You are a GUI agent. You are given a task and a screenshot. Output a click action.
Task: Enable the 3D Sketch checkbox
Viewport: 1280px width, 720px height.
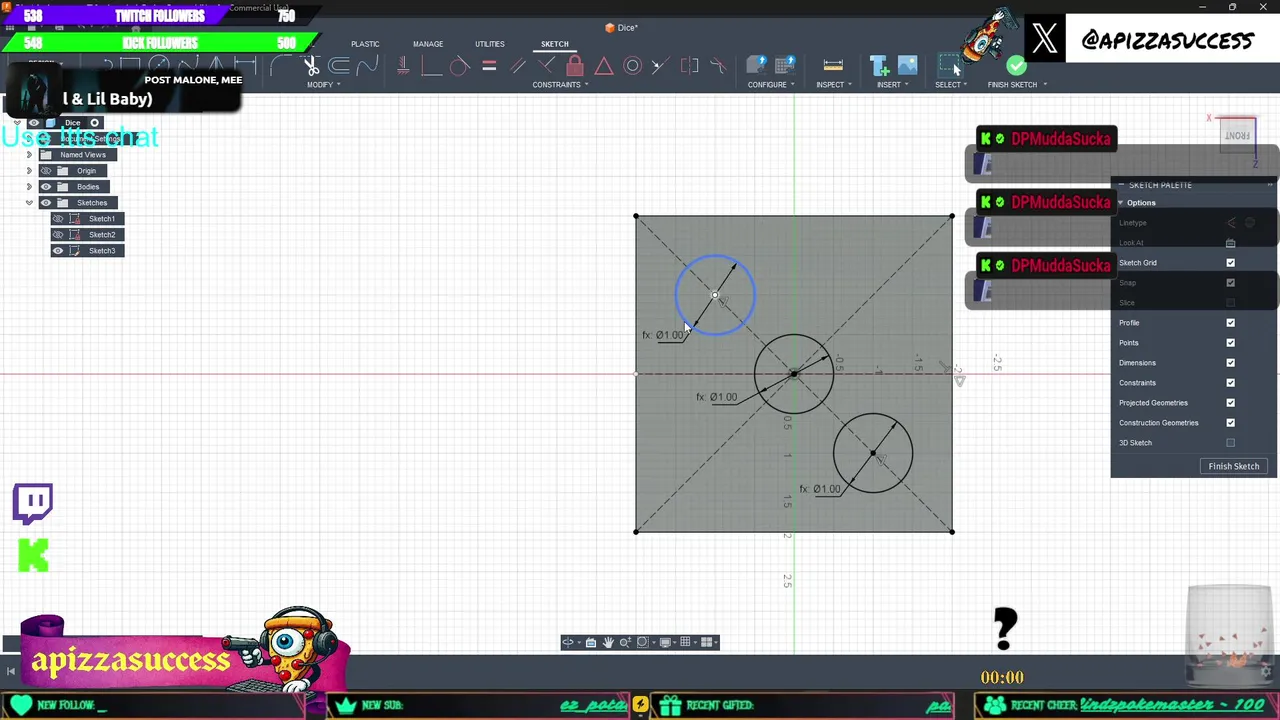[1230, 443]
